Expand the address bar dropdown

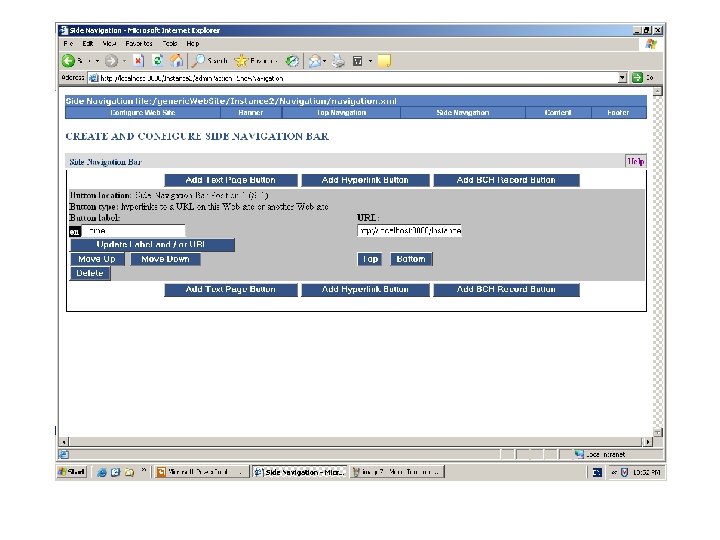pyautogui.click(x=622, y=78)
